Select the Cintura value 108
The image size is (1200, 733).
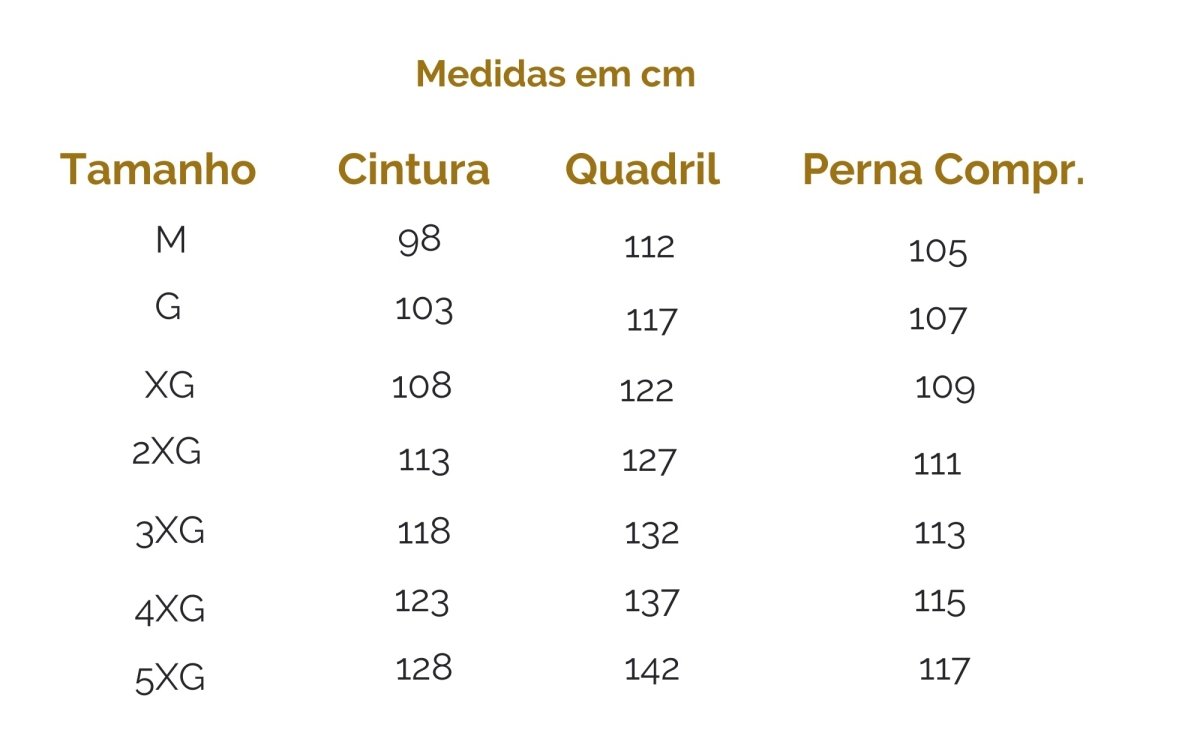tap(422, 385)
